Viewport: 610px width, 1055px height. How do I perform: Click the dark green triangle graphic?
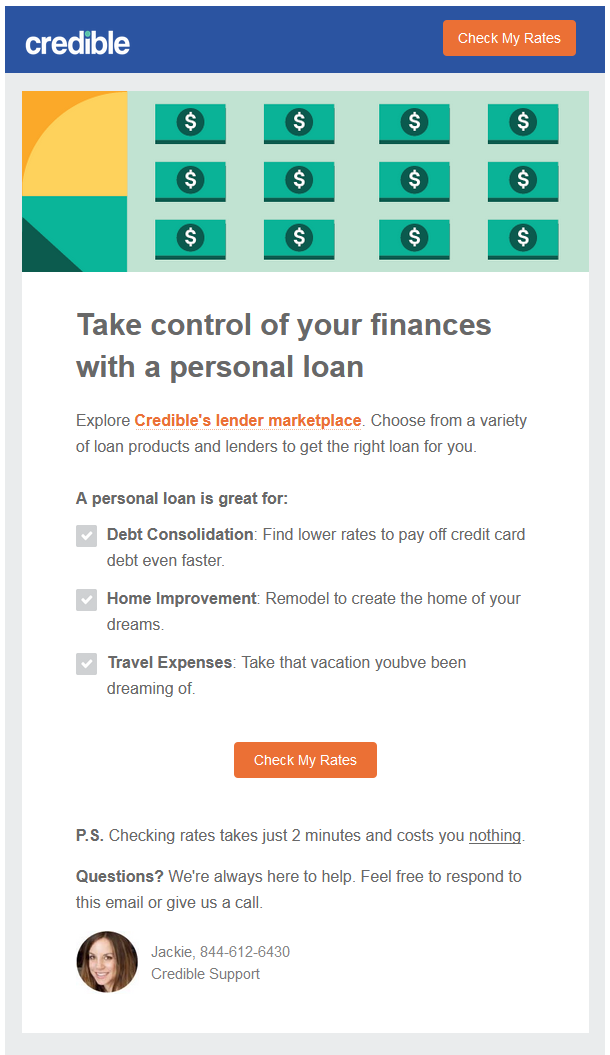pos(45,250)
